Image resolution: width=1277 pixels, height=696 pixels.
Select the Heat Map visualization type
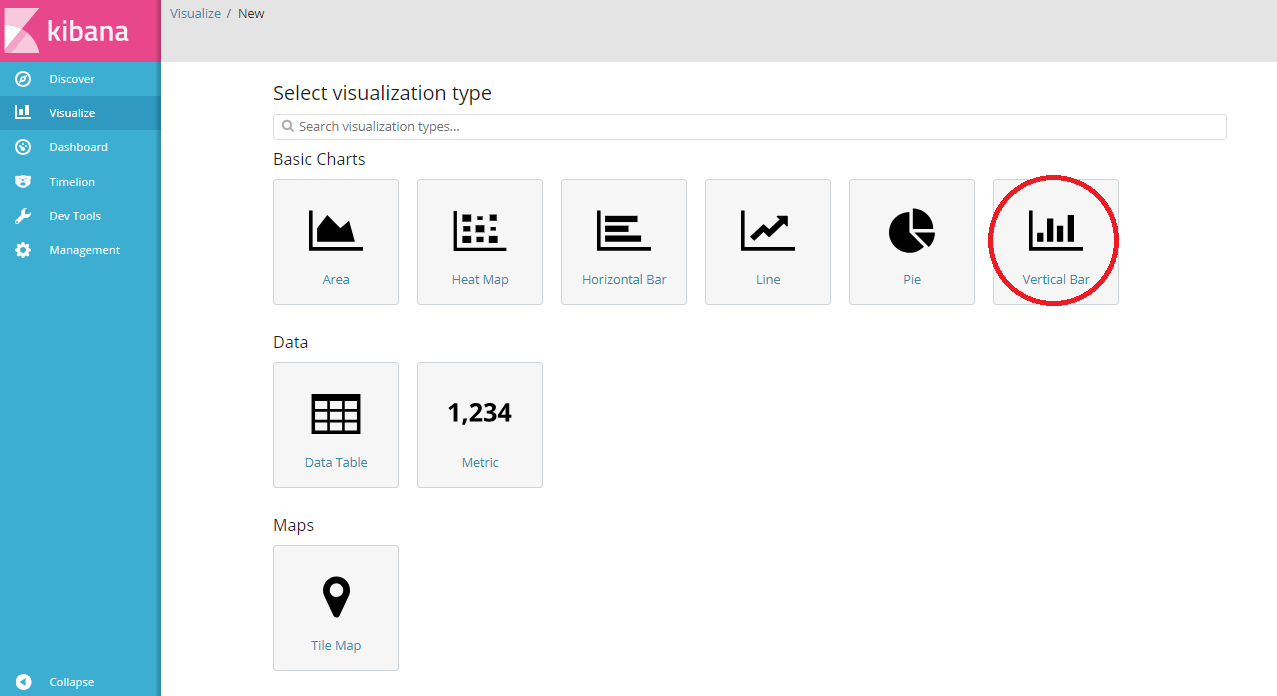480,241
